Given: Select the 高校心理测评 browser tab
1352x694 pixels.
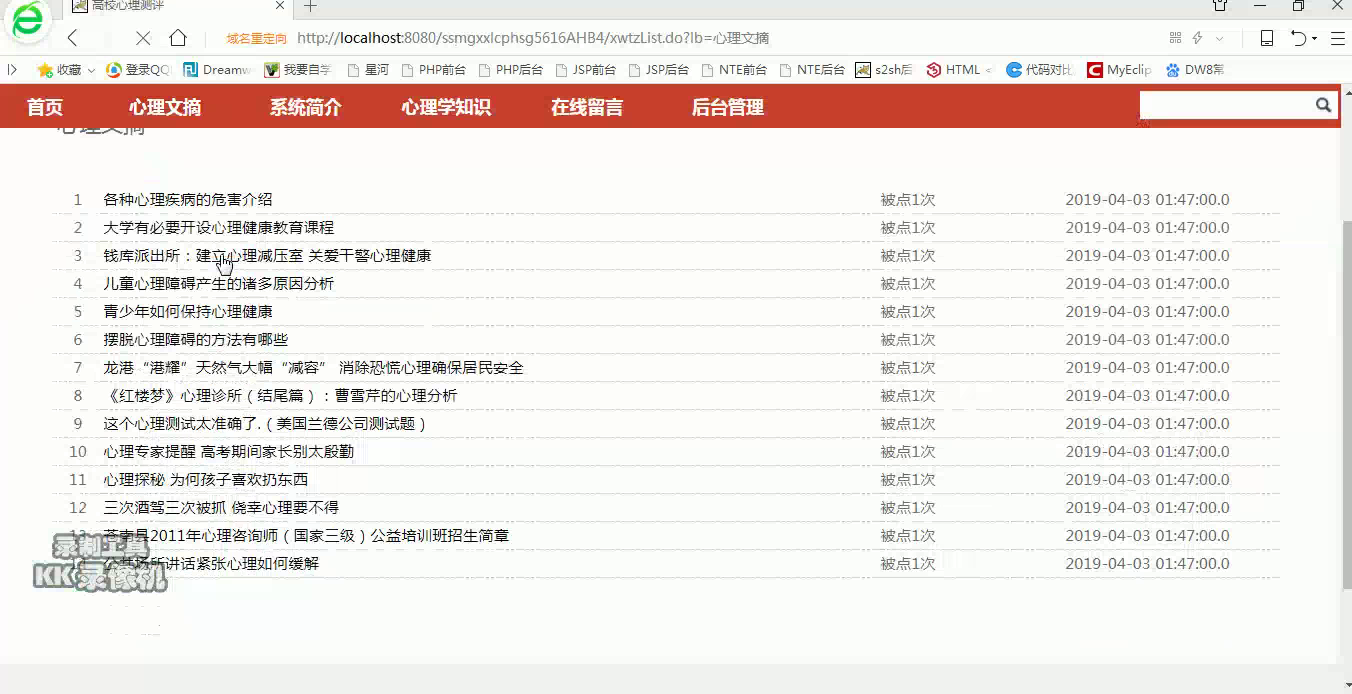Looking at the screenshot, I should coord(180,6).
